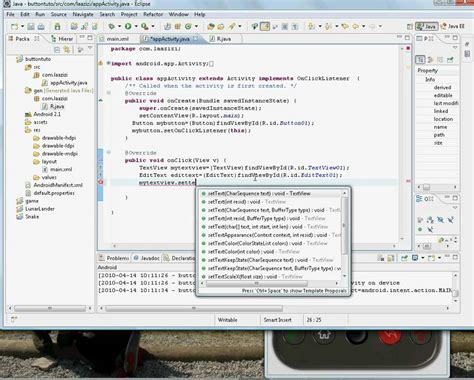Screen dimensions: 474x380
Task: Select AndroidManifest.xml in Package Explorer
Action: pyautogui.click(x=58, y=185)
